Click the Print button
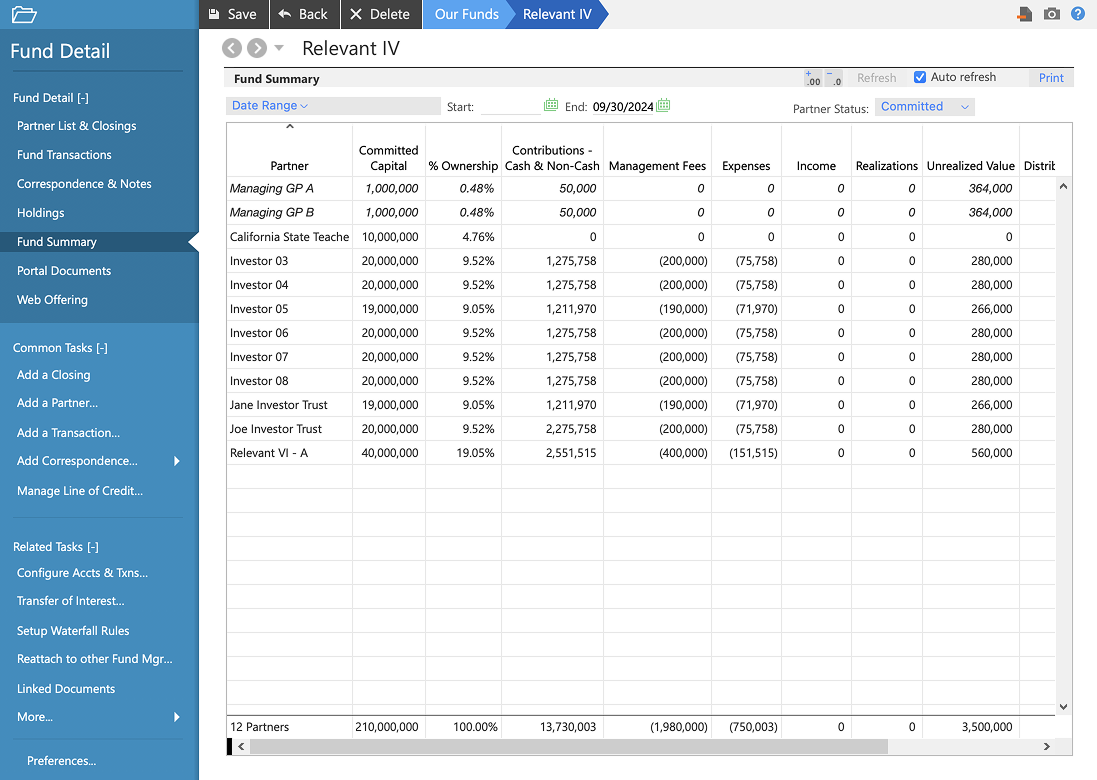The image size is (1097, 780). (1051, 78)
